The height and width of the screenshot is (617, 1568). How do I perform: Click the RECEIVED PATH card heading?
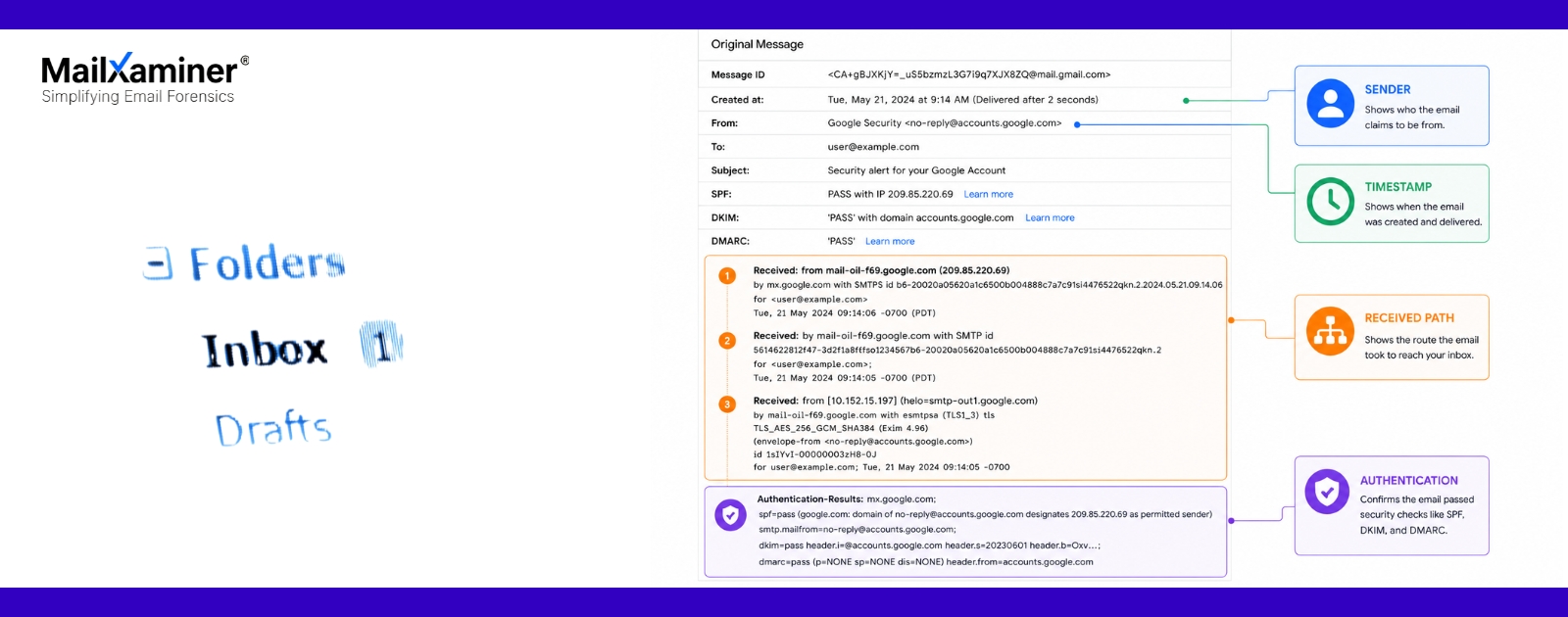(1409, 318)
